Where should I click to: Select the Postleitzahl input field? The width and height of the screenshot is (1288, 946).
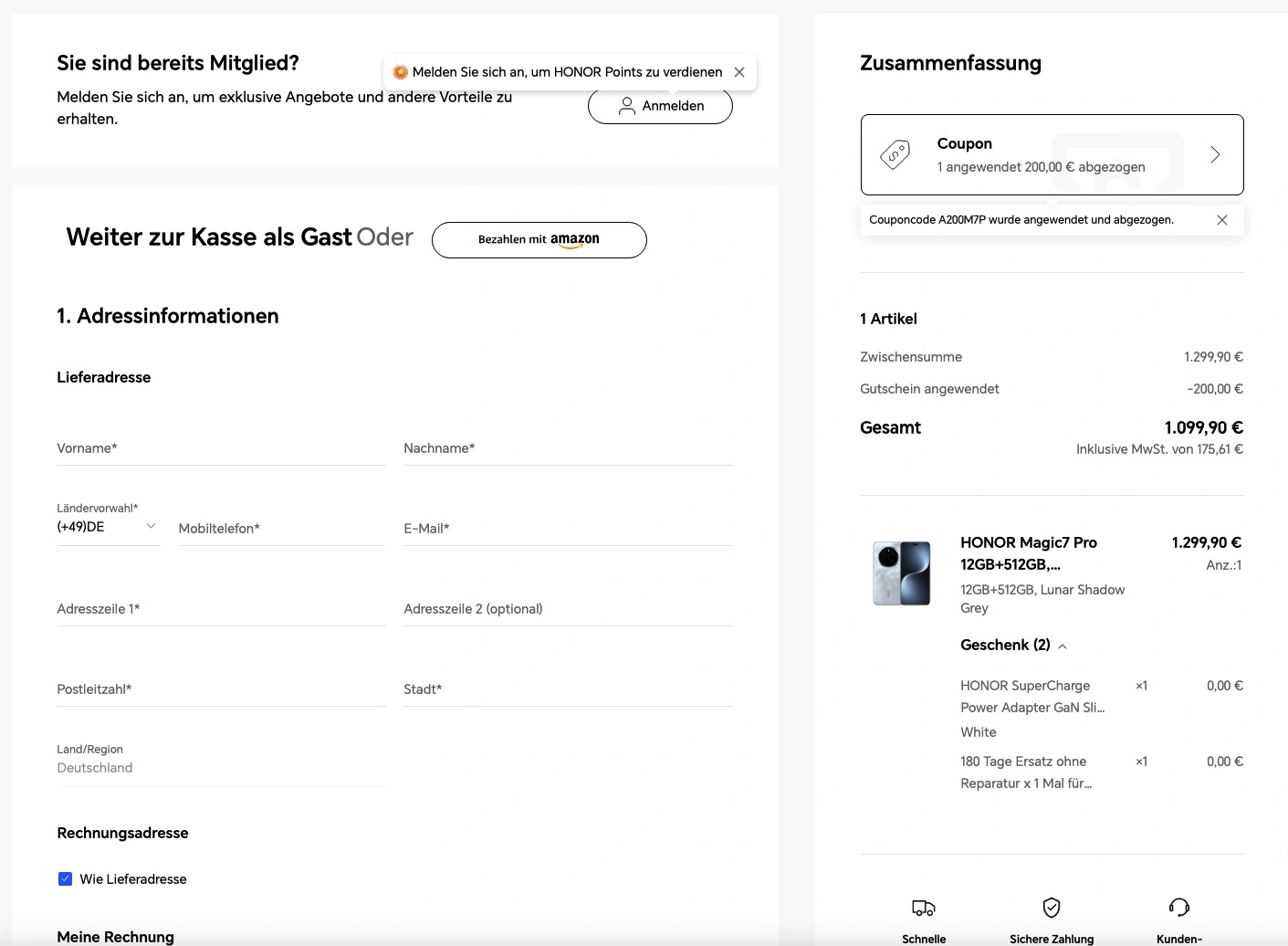point(222,689)
